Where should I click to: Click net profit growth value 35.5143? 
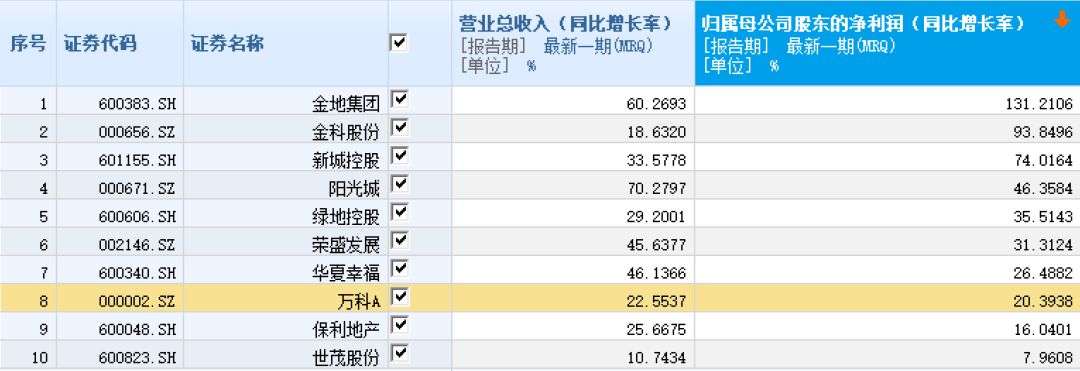(x=1043, y=218)
